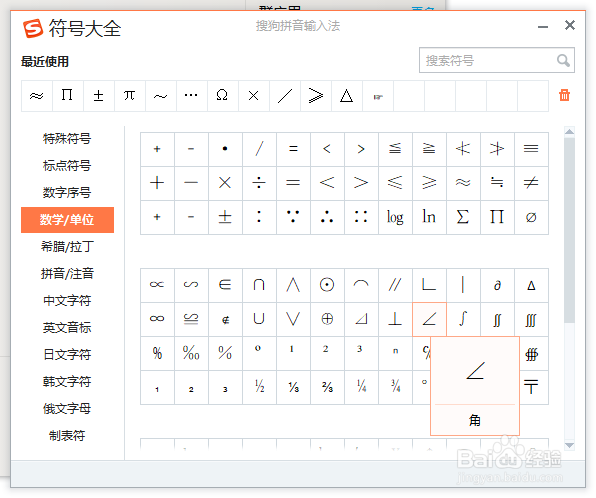Pick the ∥ parallel // symbol
Image resolution: width=596 pixels, height=498 pixels.
395,285
